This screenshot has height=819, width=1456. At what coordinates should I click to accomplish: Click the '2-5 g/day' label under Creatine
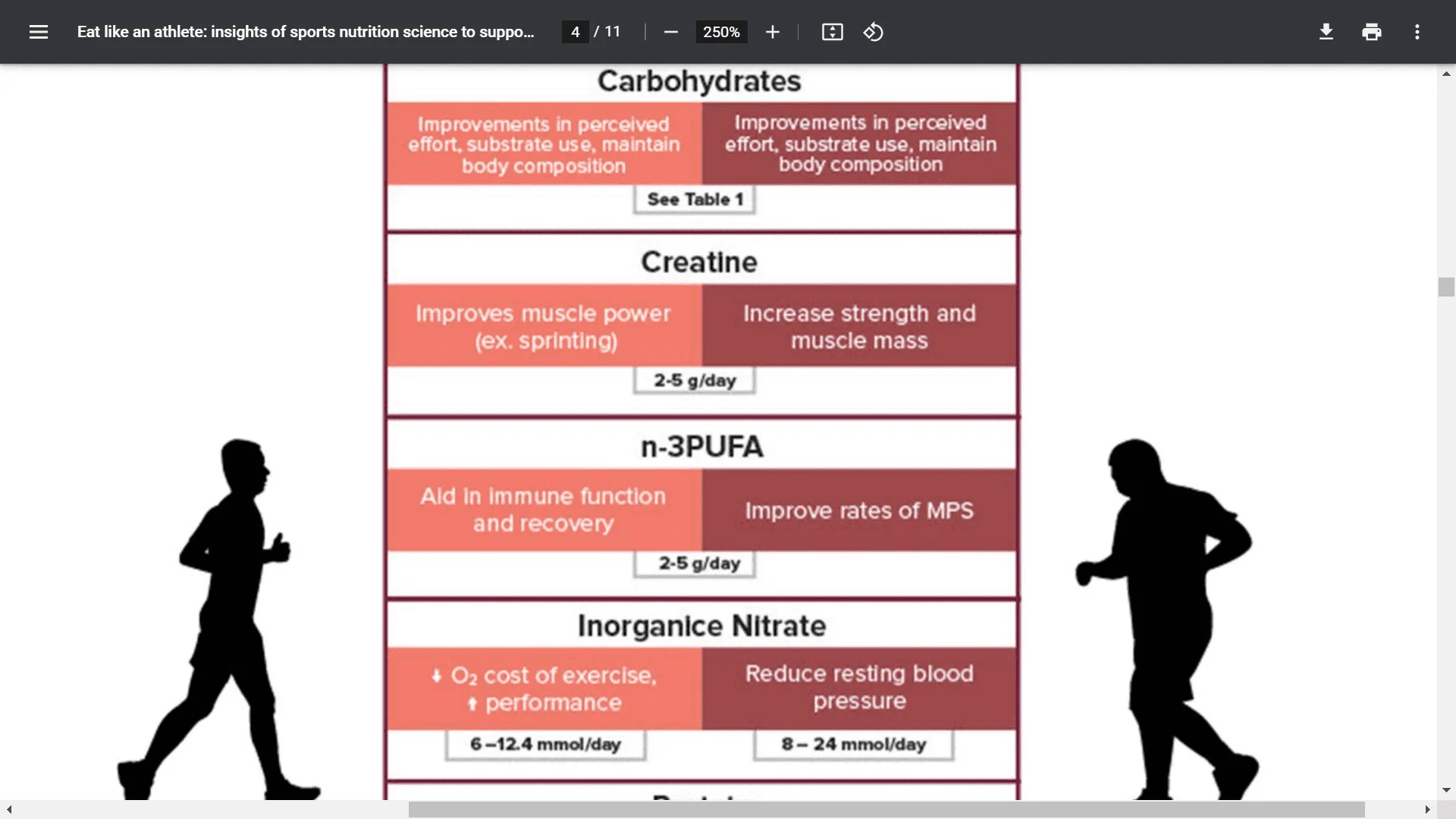(x=695, y=381)
